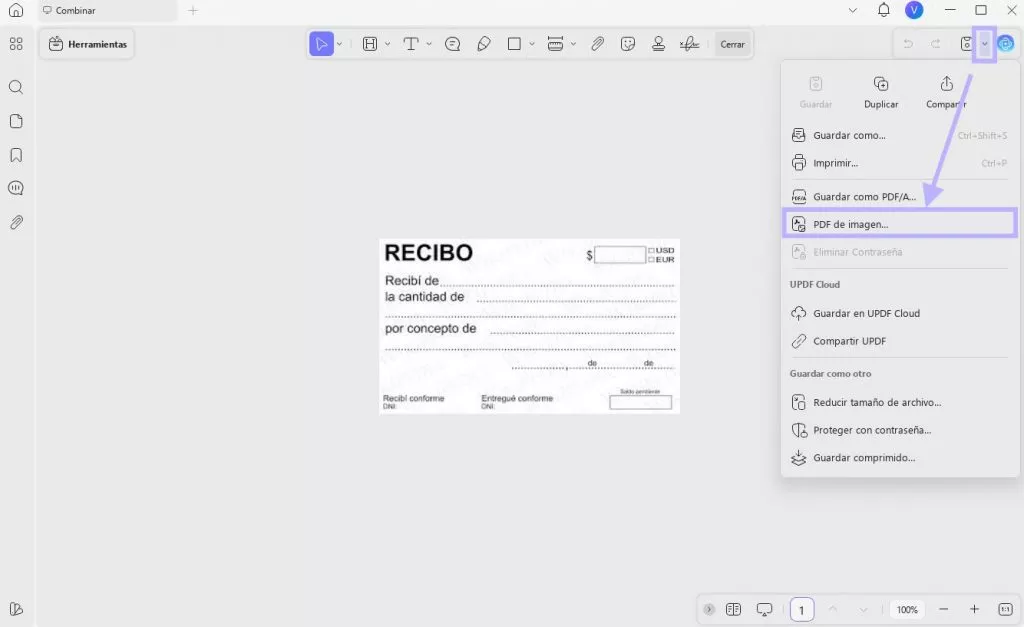Open the zoom level 100% dropdown
This screenshot has height=627, width=1024.
pos(907,609)
